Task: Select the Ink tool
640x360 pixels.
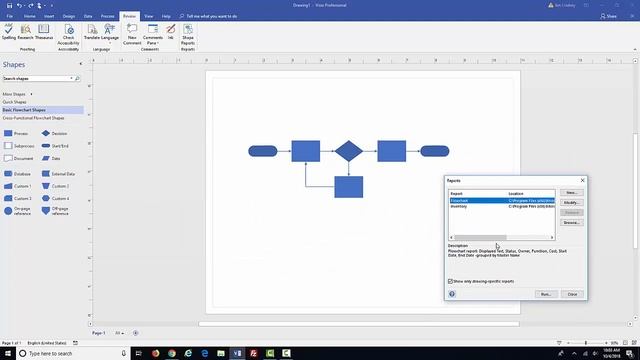Action: (x=171, y=32)
